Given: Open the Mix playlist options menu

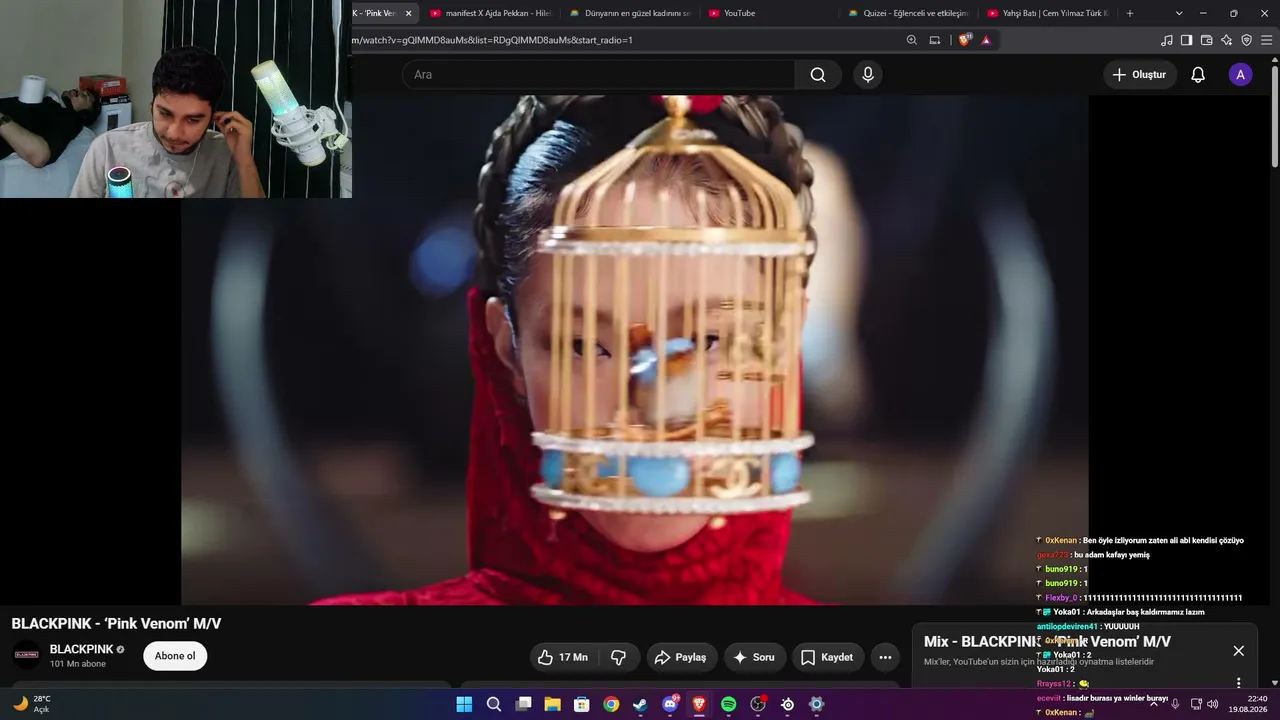Looking at the screenshot, I should [1238, 683].
